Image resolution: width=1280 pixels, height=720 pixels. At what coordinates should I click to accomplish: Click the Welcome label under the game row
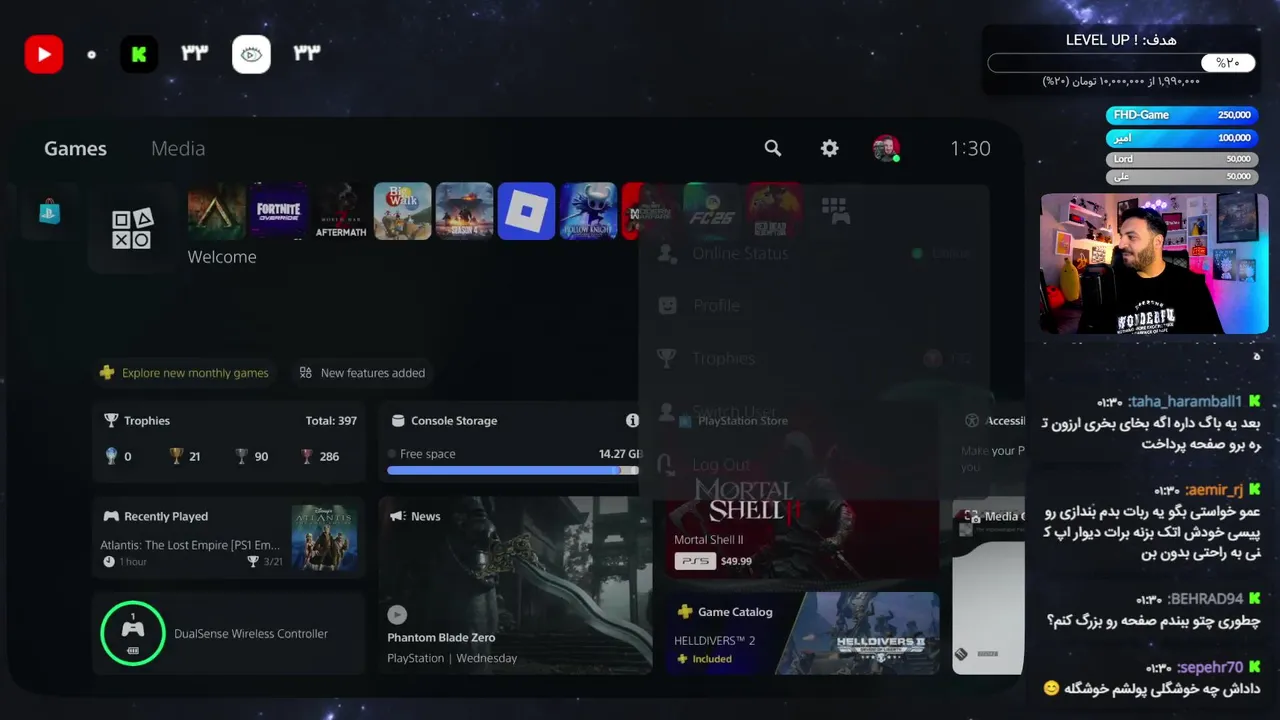pos(222,257)
